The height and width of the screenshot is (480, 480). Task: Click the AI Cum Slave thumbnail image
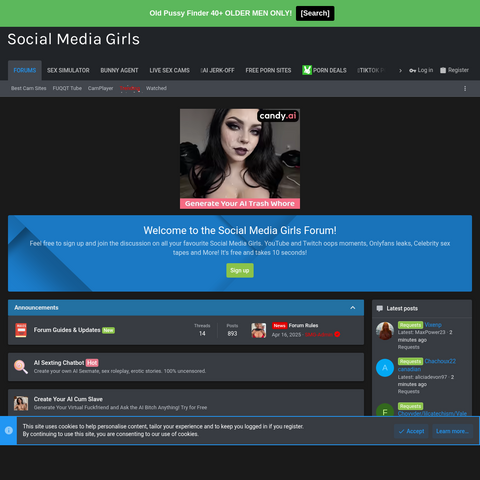21,403
